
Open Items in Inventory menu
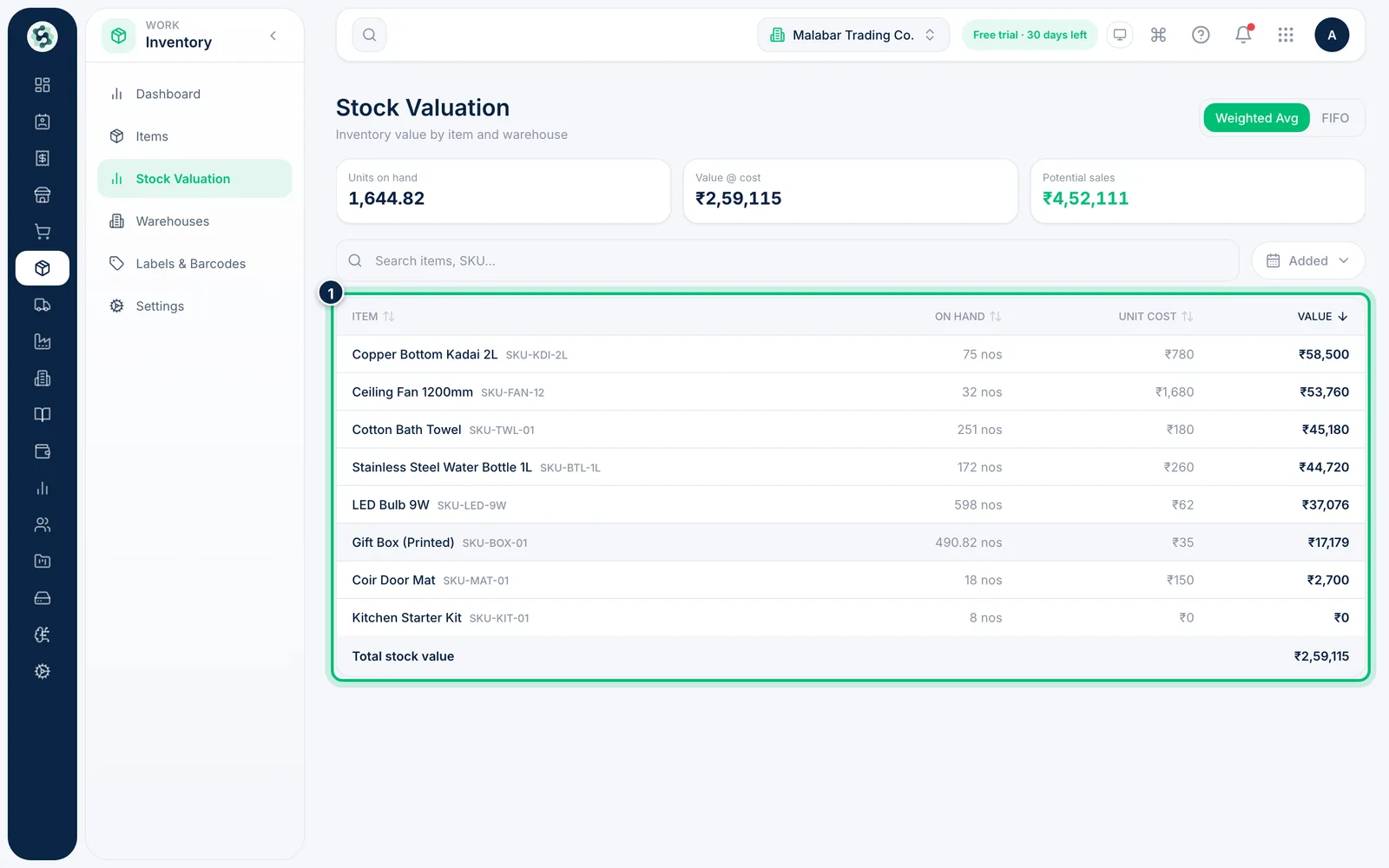(194, 136)
